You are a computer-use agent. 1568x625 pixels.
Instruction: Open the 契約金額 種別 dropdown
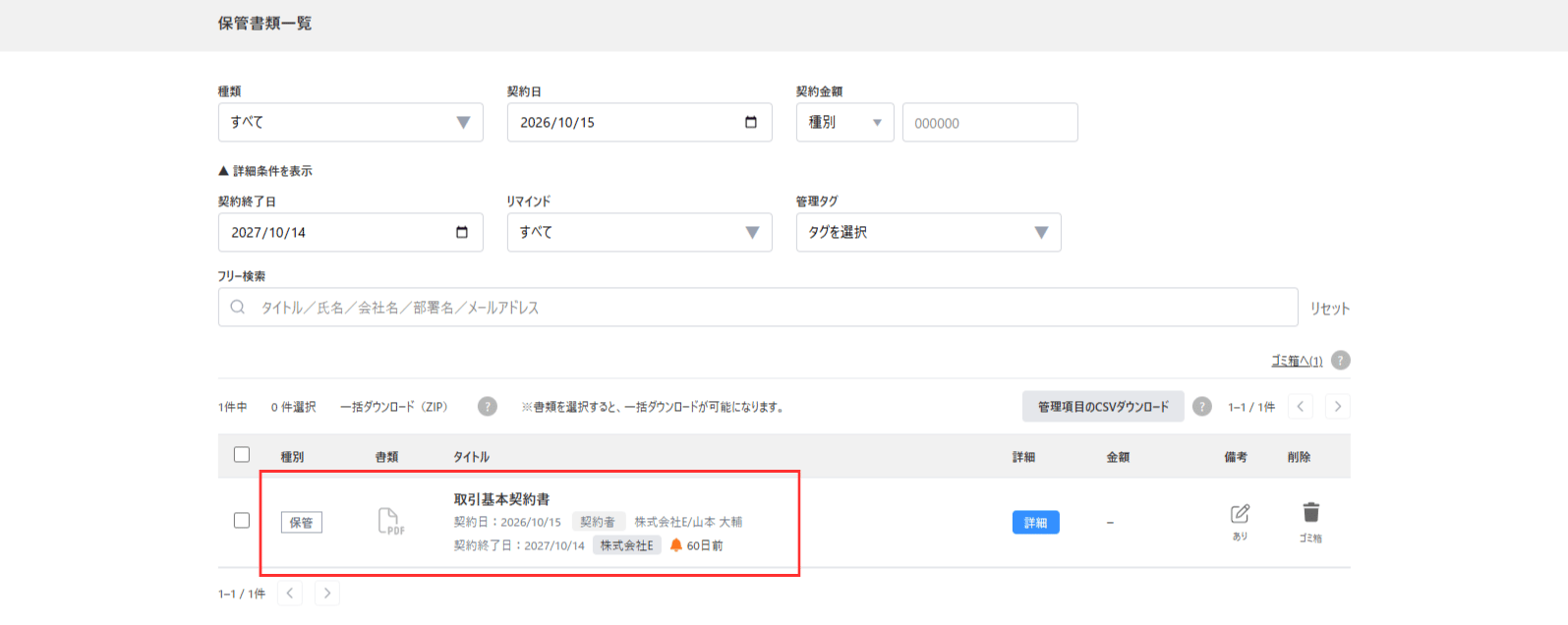click(845, 123)
